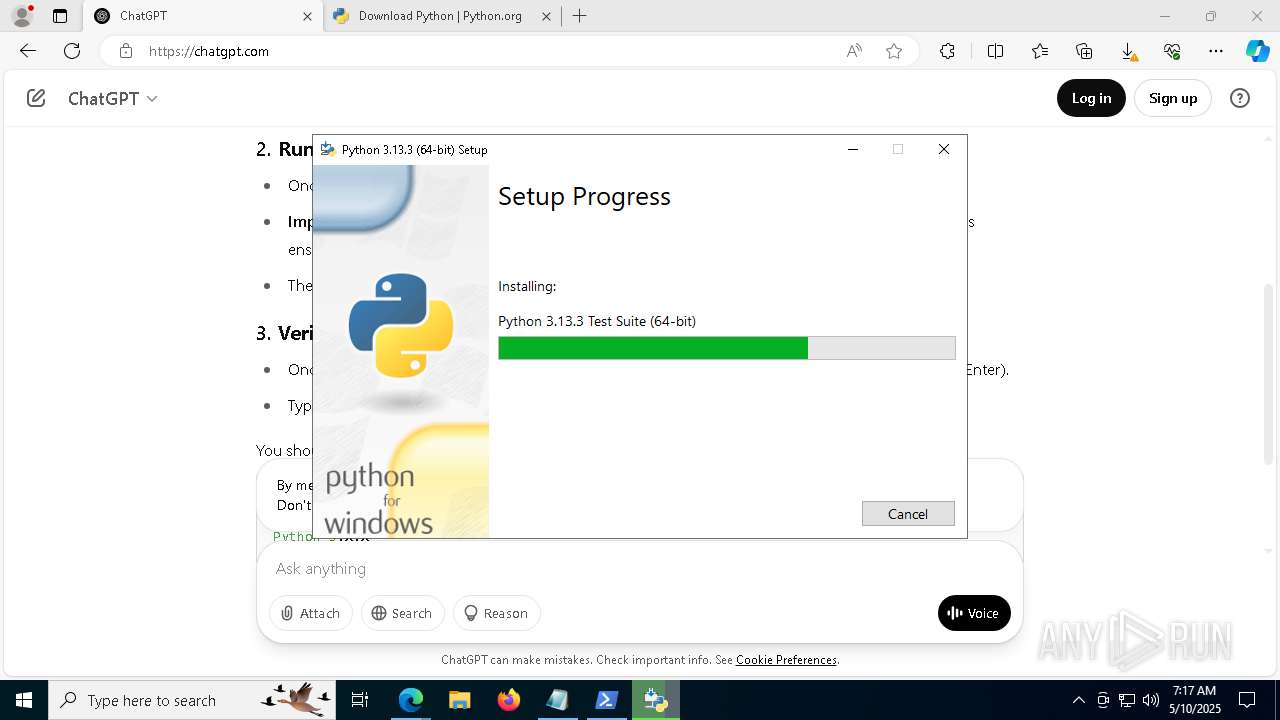This screenshot has width=1280, height=720.
Task: Open Cookie Preferences link
Action: click(786, 660)
